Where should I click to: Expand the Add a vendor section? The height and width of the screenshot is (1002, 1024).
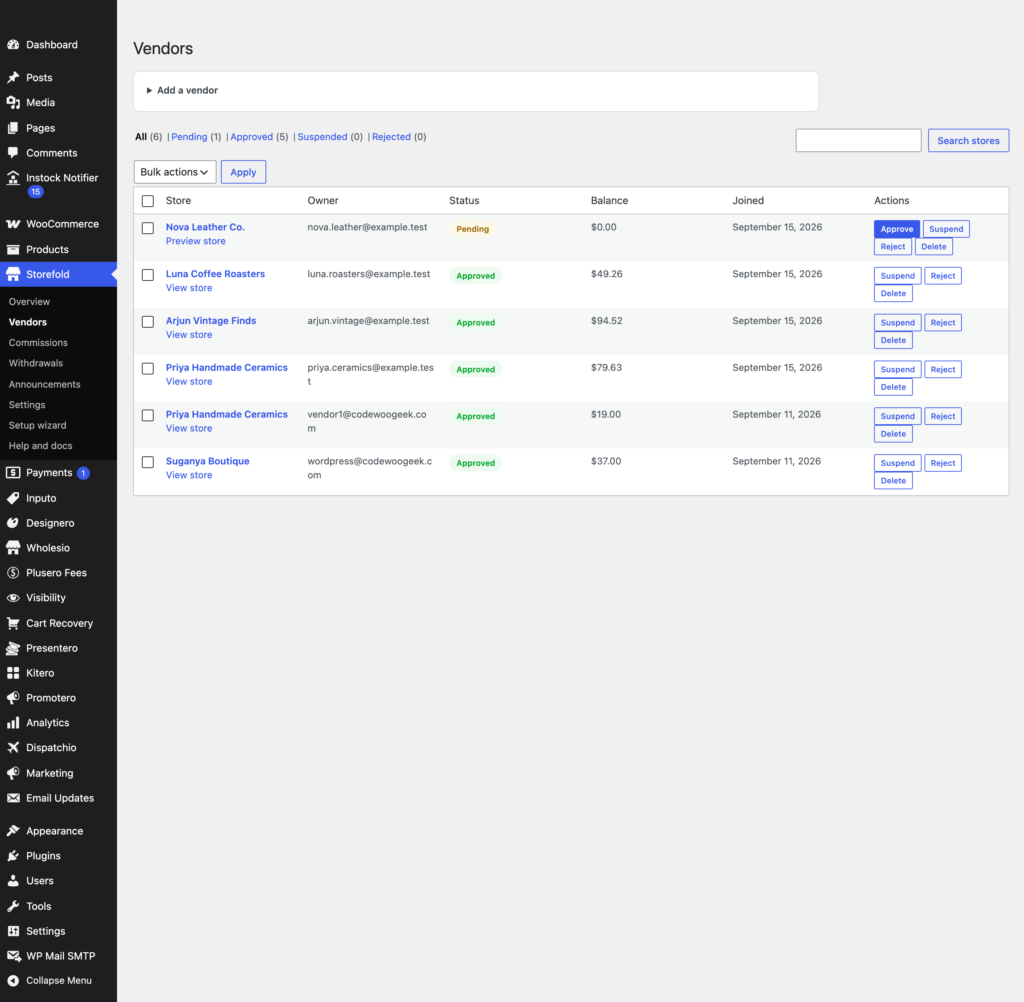(x=182, y=90)
